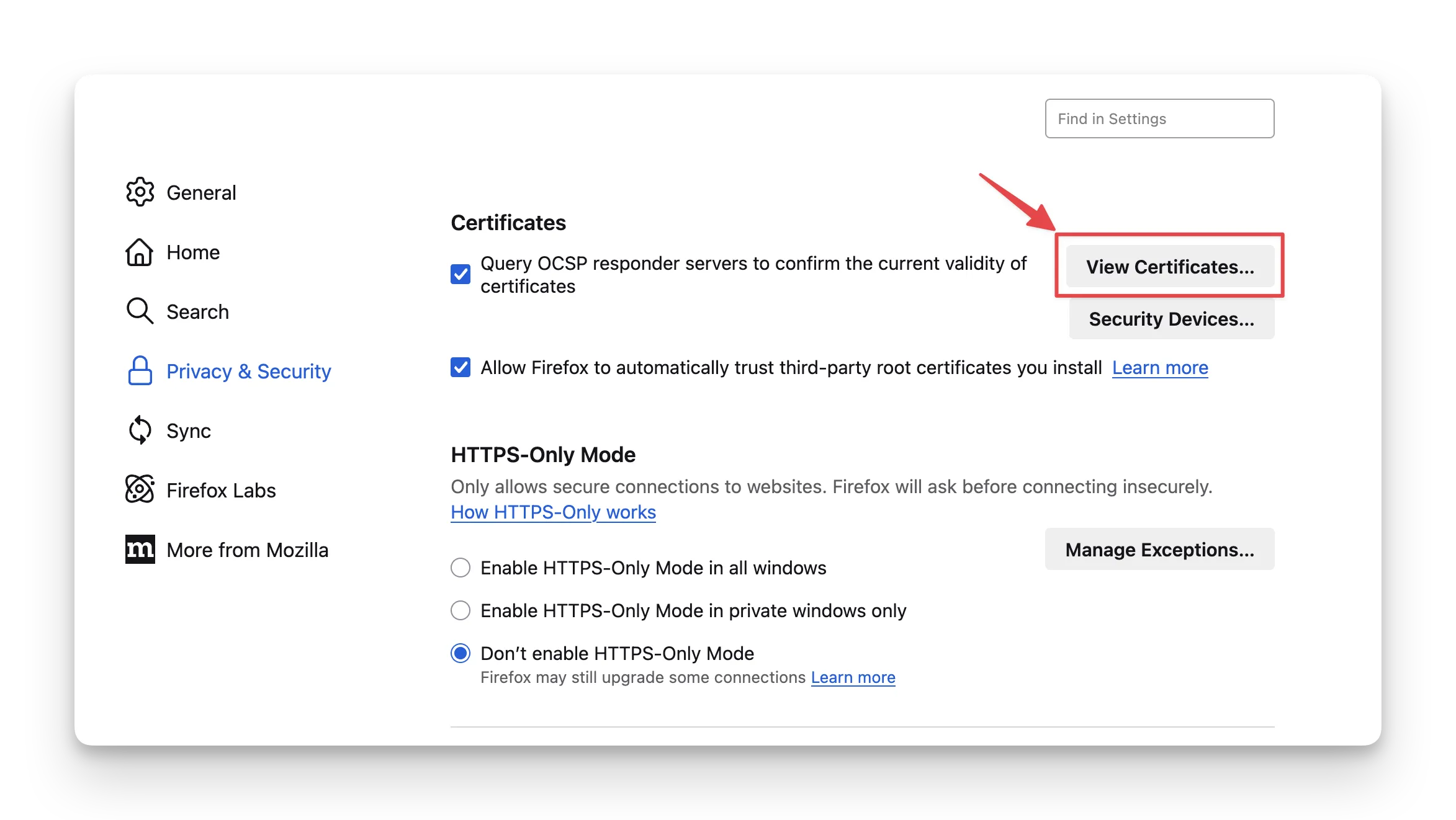Open the Security Devices dialog

[x=1171, y=319]
